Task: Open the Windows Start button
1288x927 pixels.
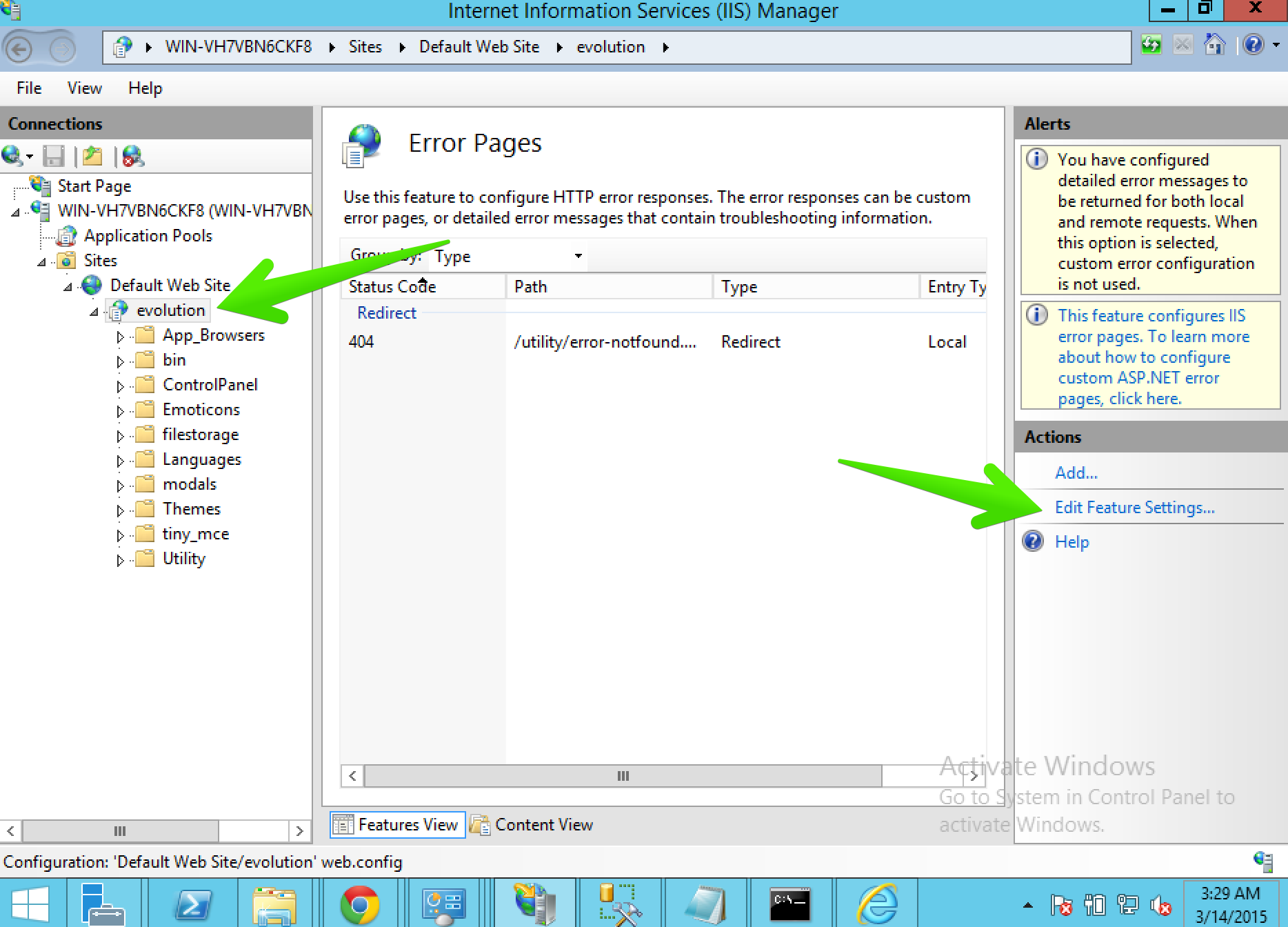Action: (x=30, y=904)
